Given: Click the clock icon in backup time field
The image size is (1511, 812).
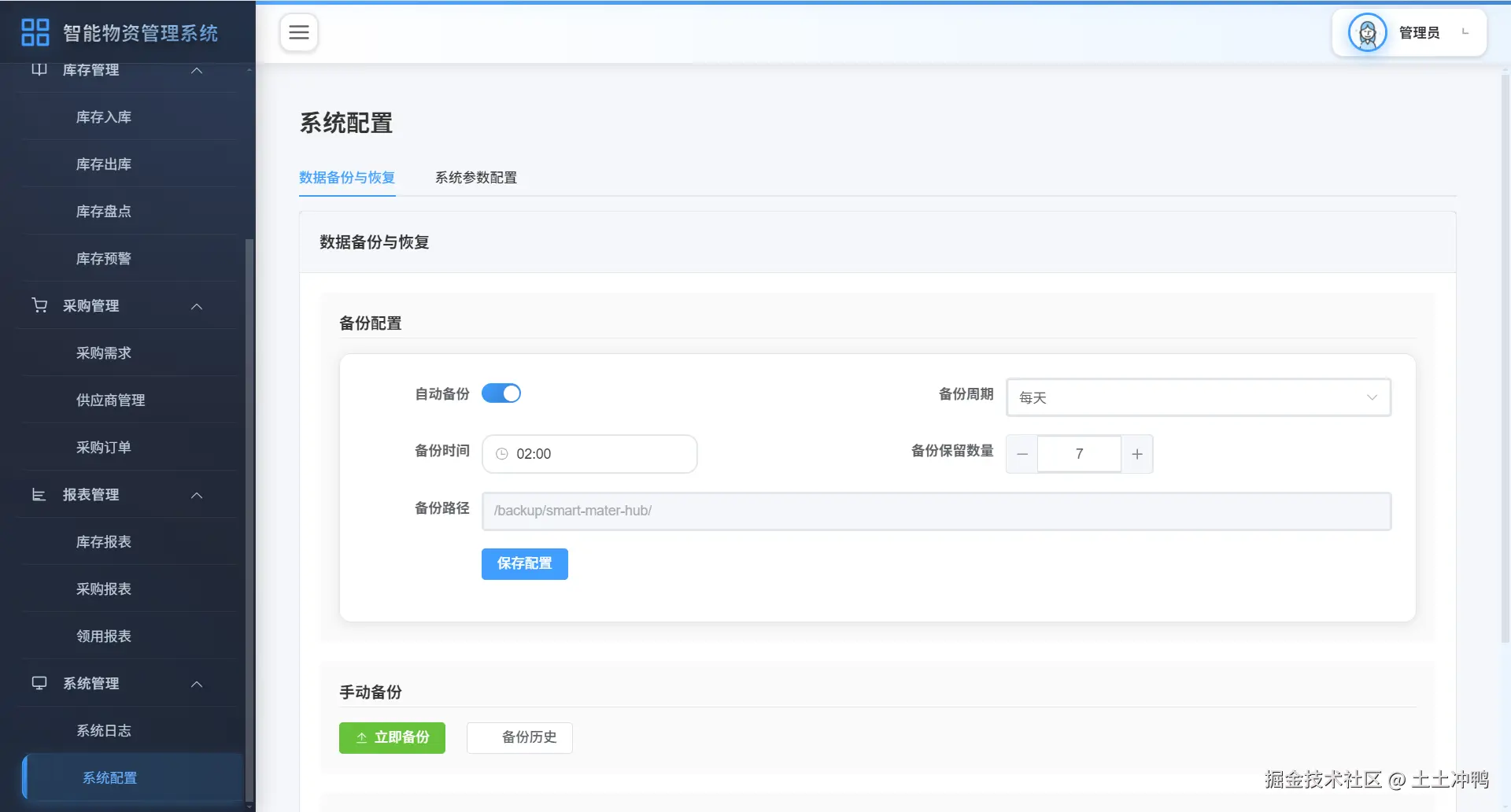Looking at the screenshot, I should (502, 454).
